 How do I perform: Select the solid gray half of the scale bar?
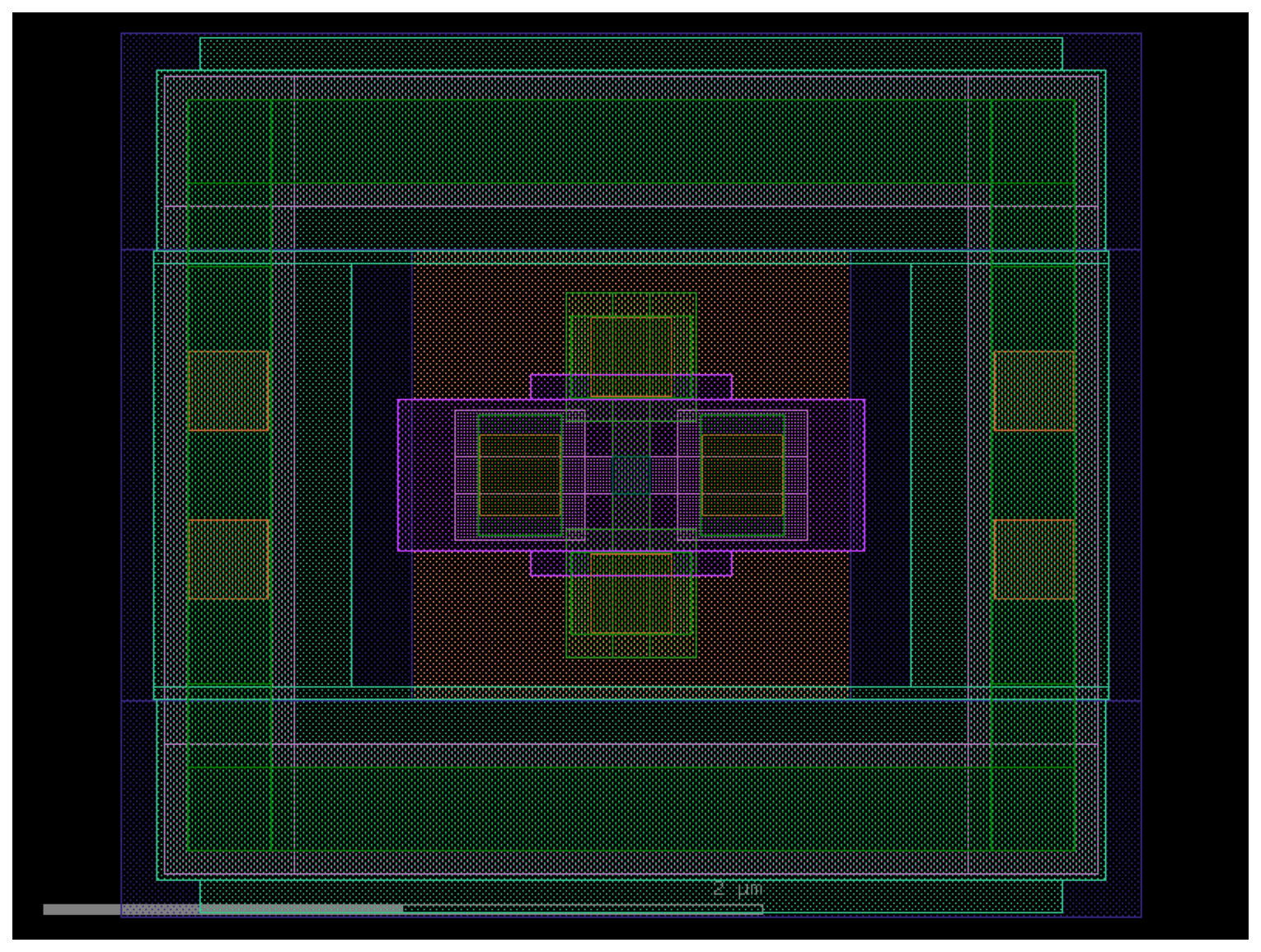[x=223, y=909]
